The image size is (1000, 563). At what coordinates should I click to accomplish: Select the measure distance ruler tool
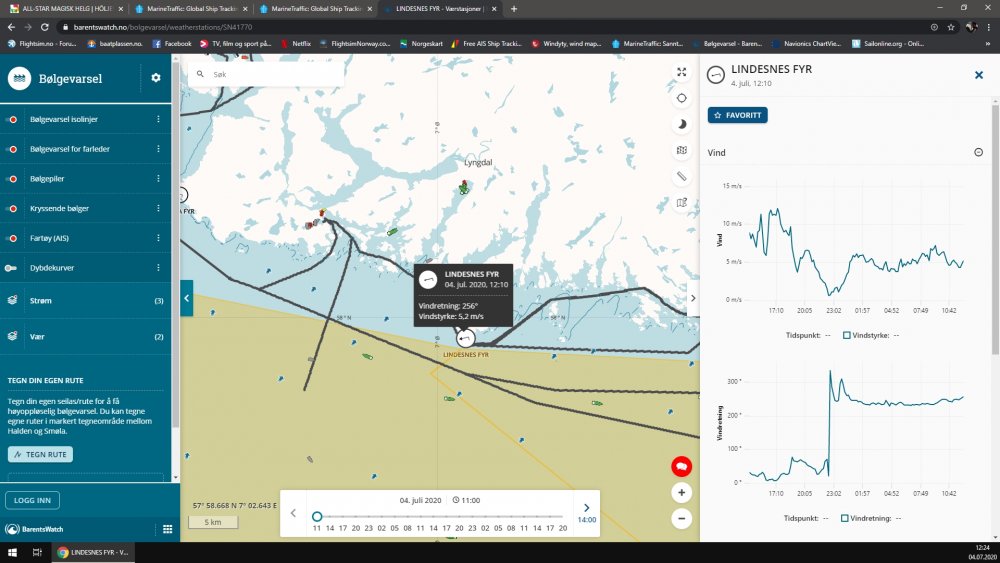[682, 177]
